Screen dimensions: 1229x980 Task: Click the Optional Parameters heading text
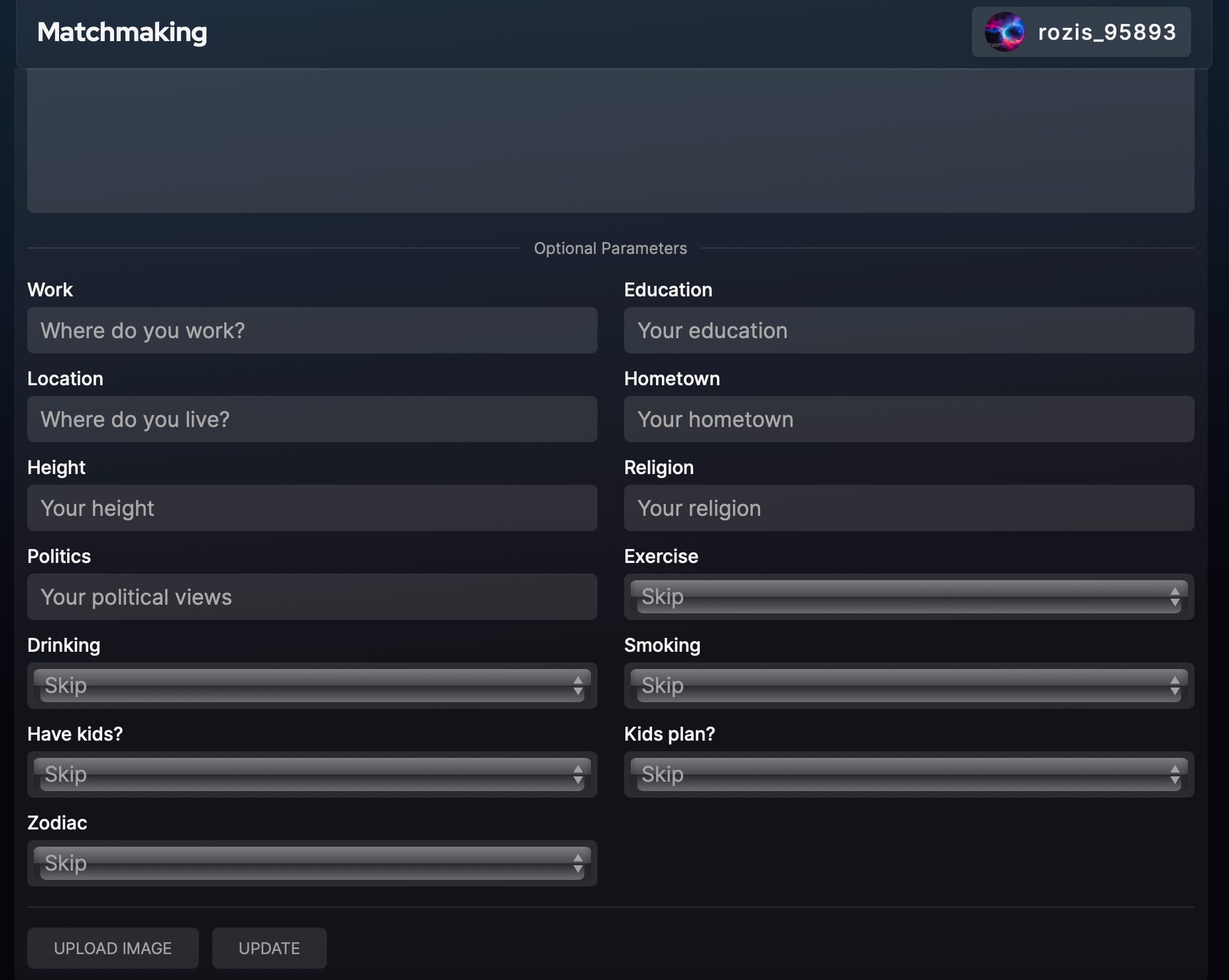(x=610, y=248)
